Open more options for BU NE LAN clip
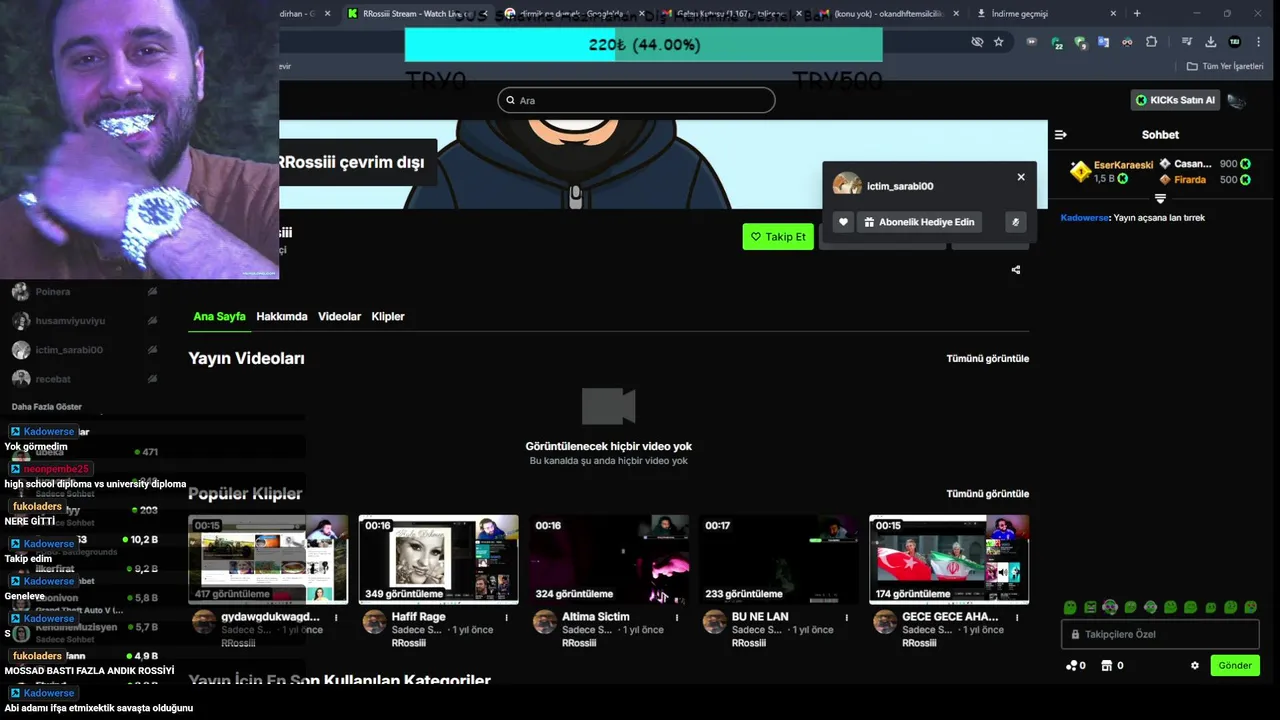 [847, 618]
